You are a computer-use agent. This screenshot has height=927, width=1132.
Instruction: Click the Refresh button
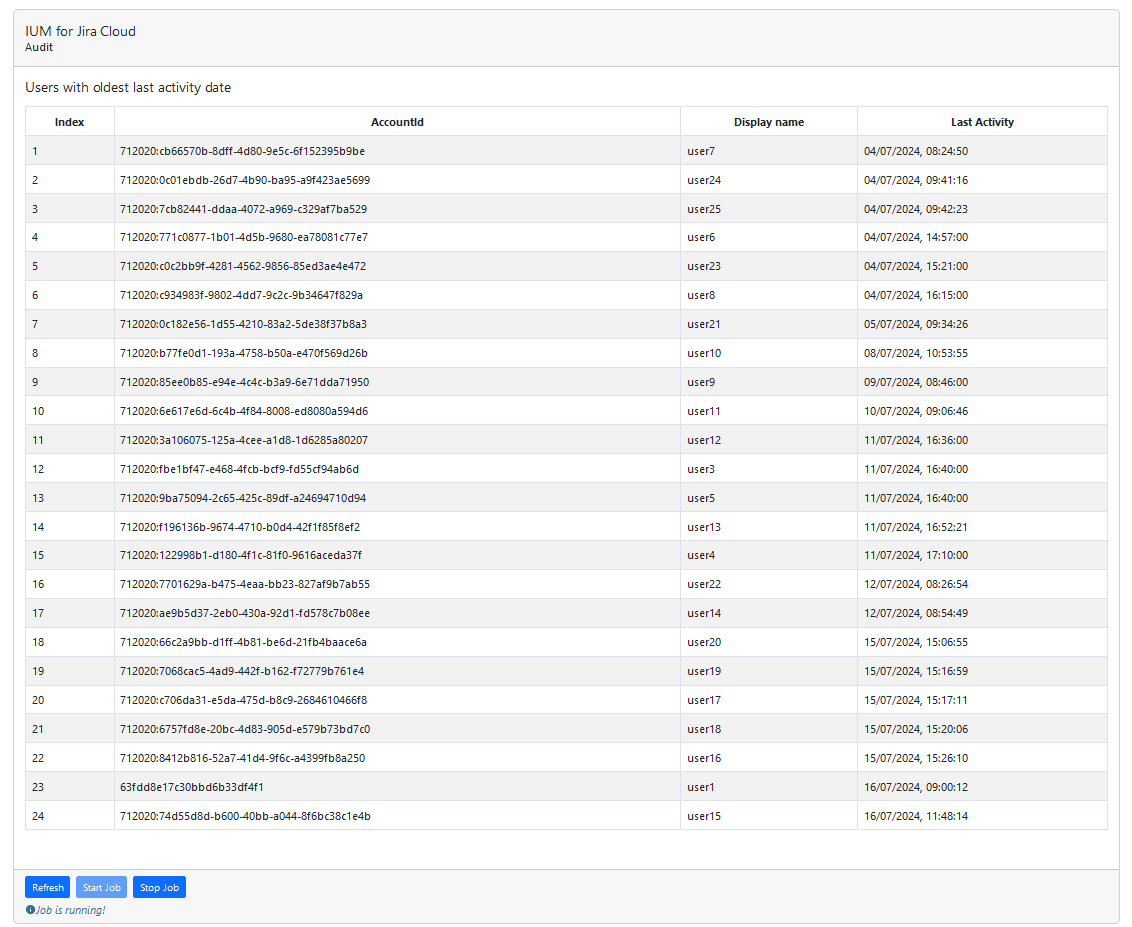click(x=48, y=887)
